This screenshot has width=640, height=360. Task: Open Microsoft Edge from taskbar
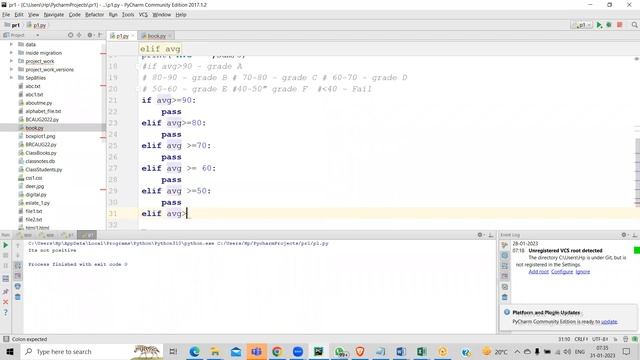click(194, 351)
